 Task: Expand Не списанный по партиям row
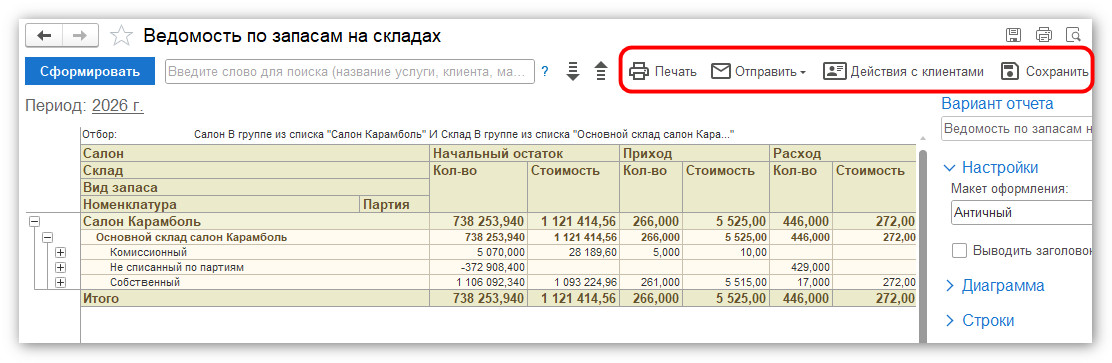tap(60, 267)
